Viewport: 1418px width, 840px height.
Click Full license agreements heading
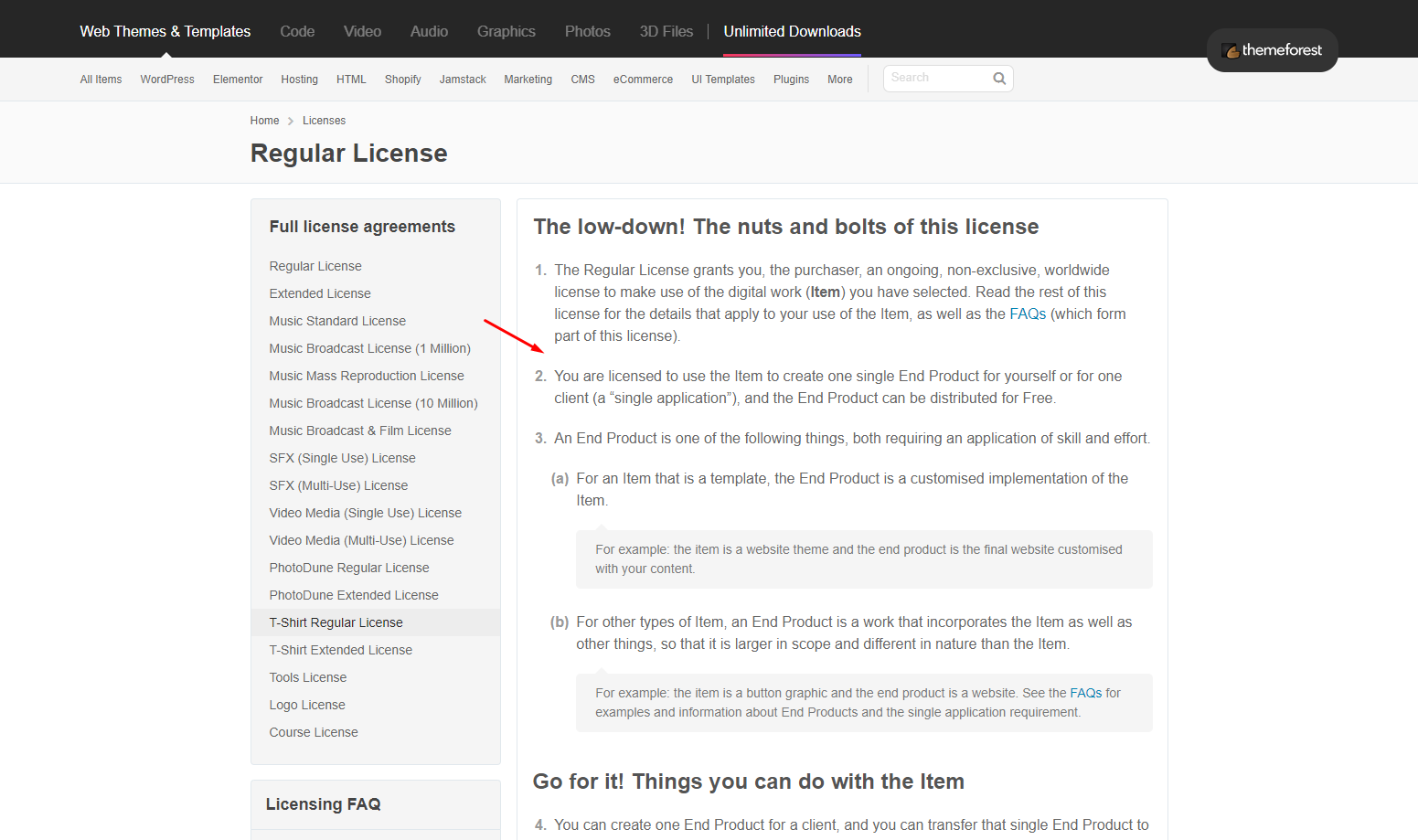(362, 227)
